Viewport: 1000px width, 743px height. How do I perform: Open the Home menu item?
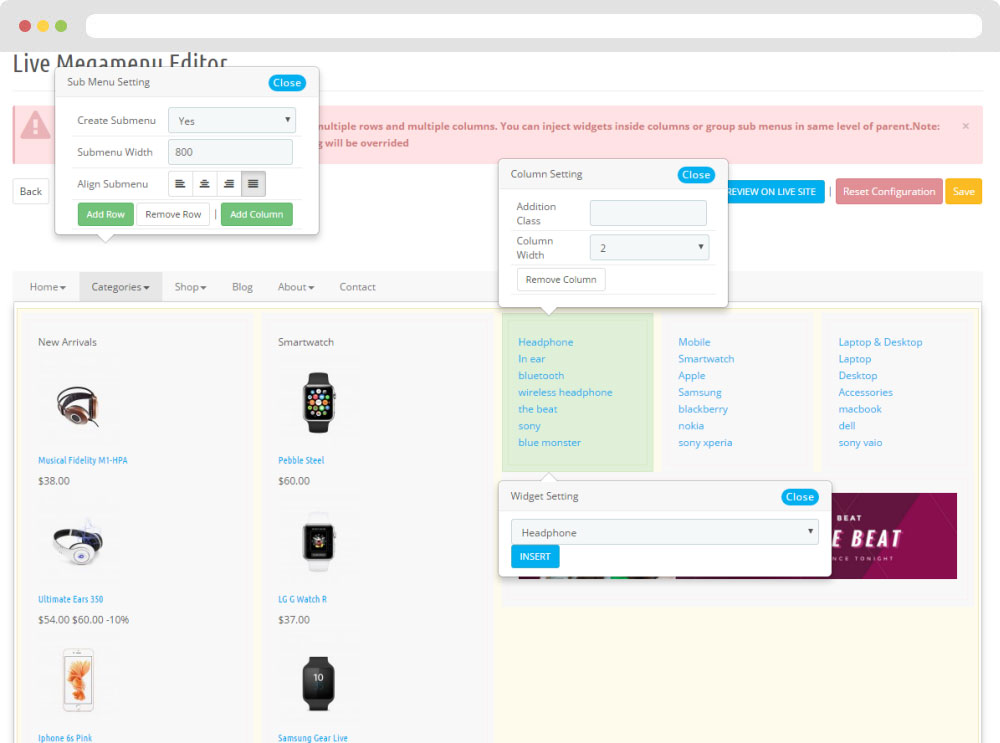tap(48, 287)
